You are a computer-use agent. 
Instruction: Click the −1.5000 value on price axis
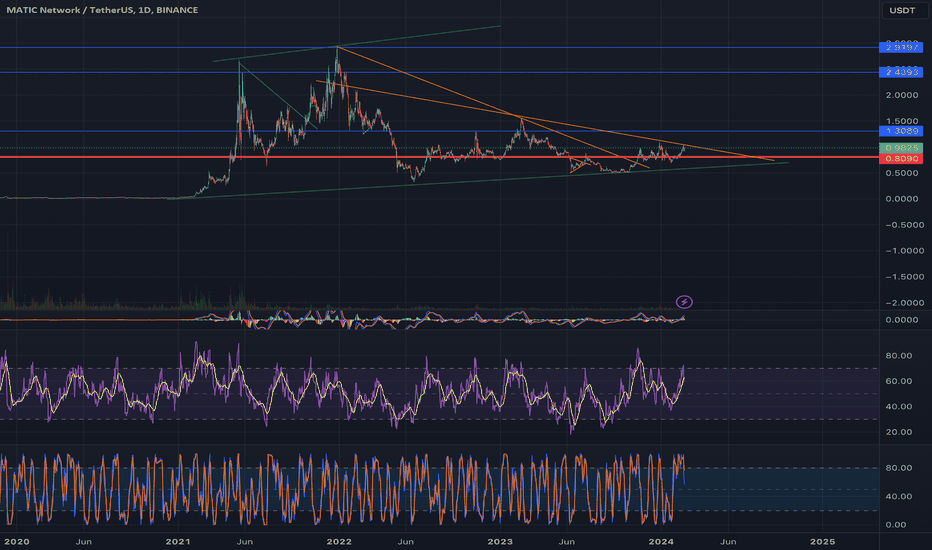905,277
